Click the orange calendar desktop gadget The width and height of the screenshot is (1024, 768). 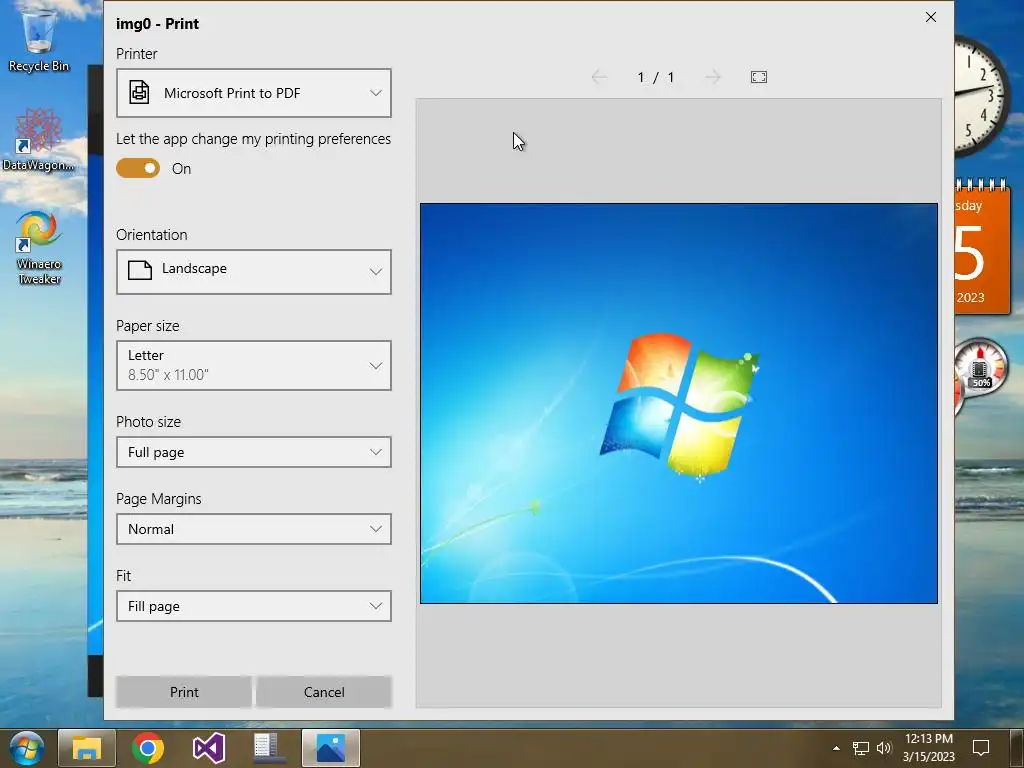(982, 247)
